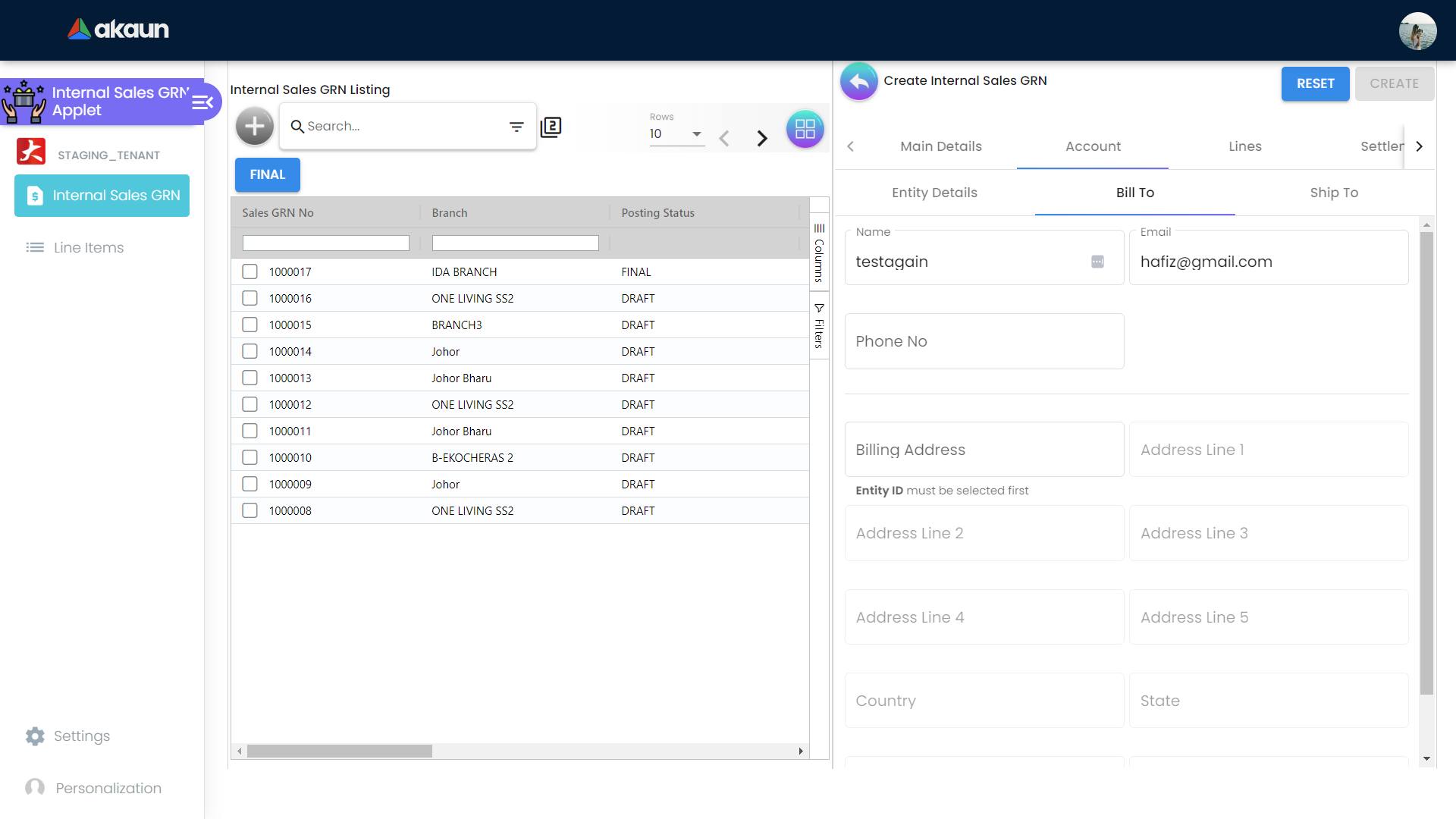
Task: Collapse the applet sidebar menu icon
Action: [202, 102]
